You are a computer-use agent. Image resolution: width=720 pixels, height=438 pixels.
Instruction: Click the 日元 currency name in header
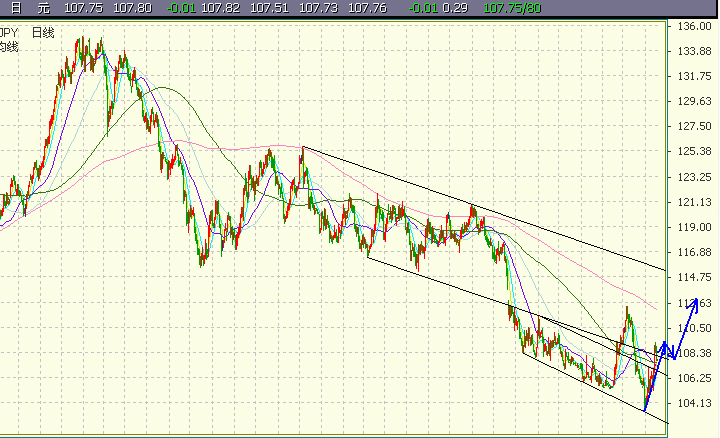click(30, 8)
